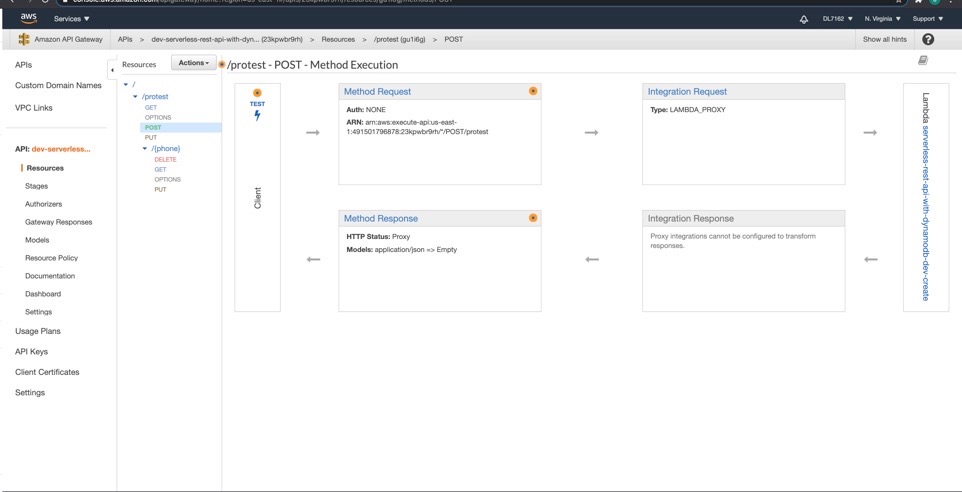The height and width of the screenshot is (492, 962).
Task: Click the orange hint dot on Method Response
Action: tap(533, 218)
